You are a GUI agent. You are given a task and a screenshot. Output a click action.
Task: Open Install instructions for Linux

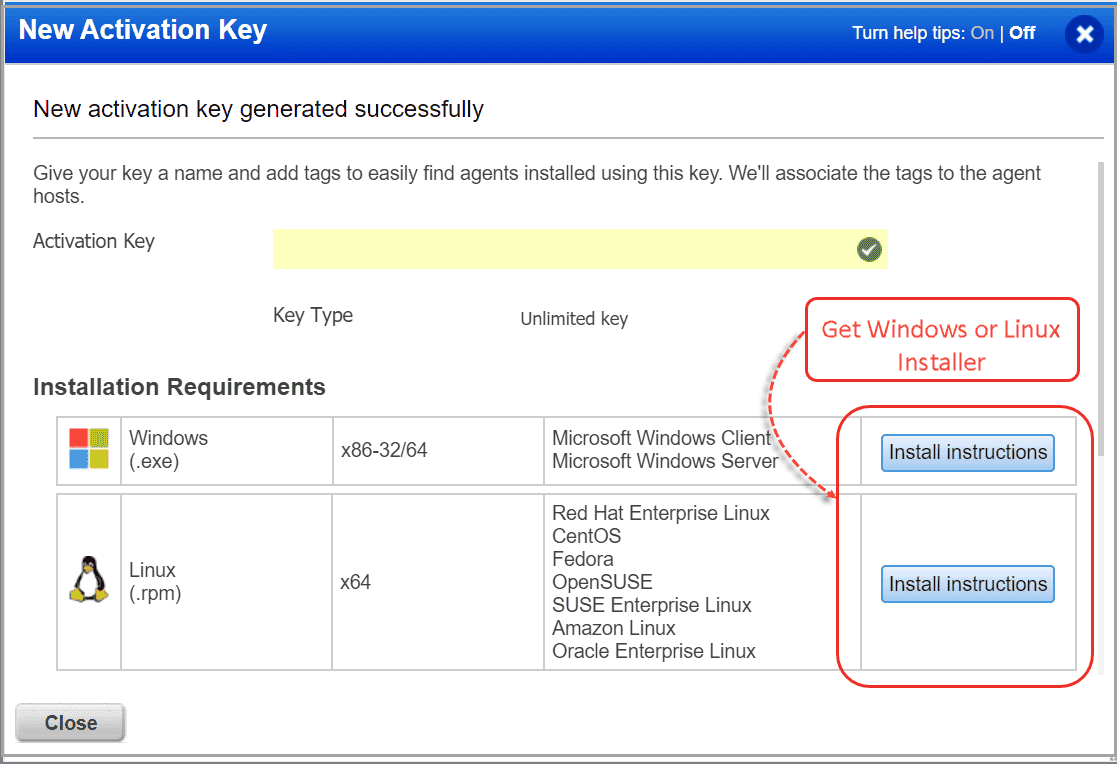coord(967,584)
